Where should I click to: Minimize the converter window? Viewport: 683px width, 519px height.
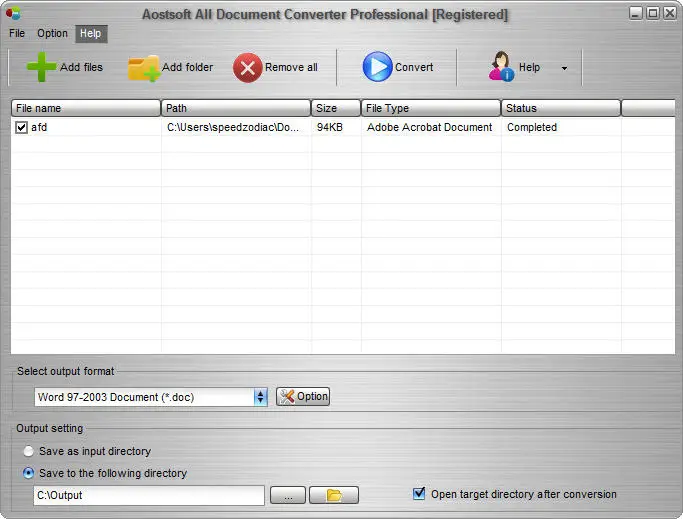point(636,14)
